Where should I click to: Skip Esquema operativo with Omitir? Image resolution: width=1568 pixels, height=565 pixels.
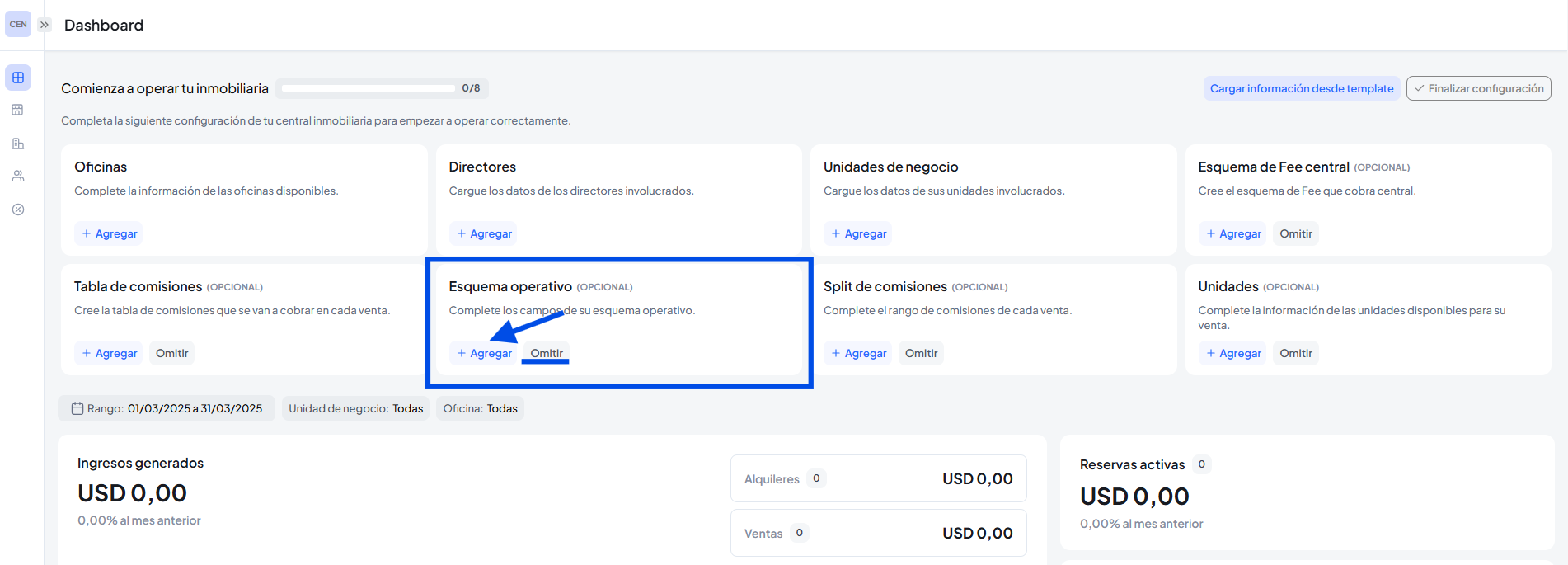547,353
